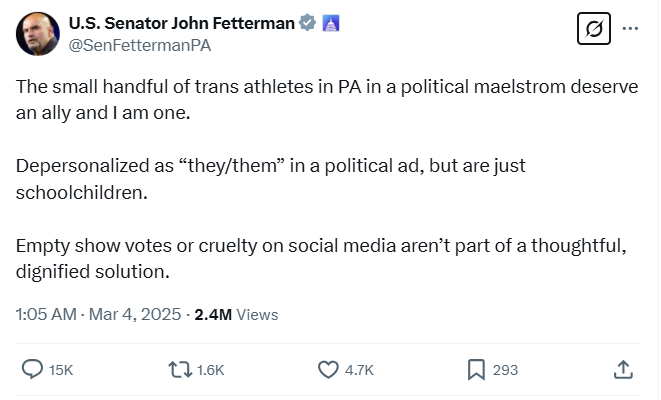Viewport: 661px width, 400px height.
Task: Click the Grok explain-post icon
Action: (594, 29)
